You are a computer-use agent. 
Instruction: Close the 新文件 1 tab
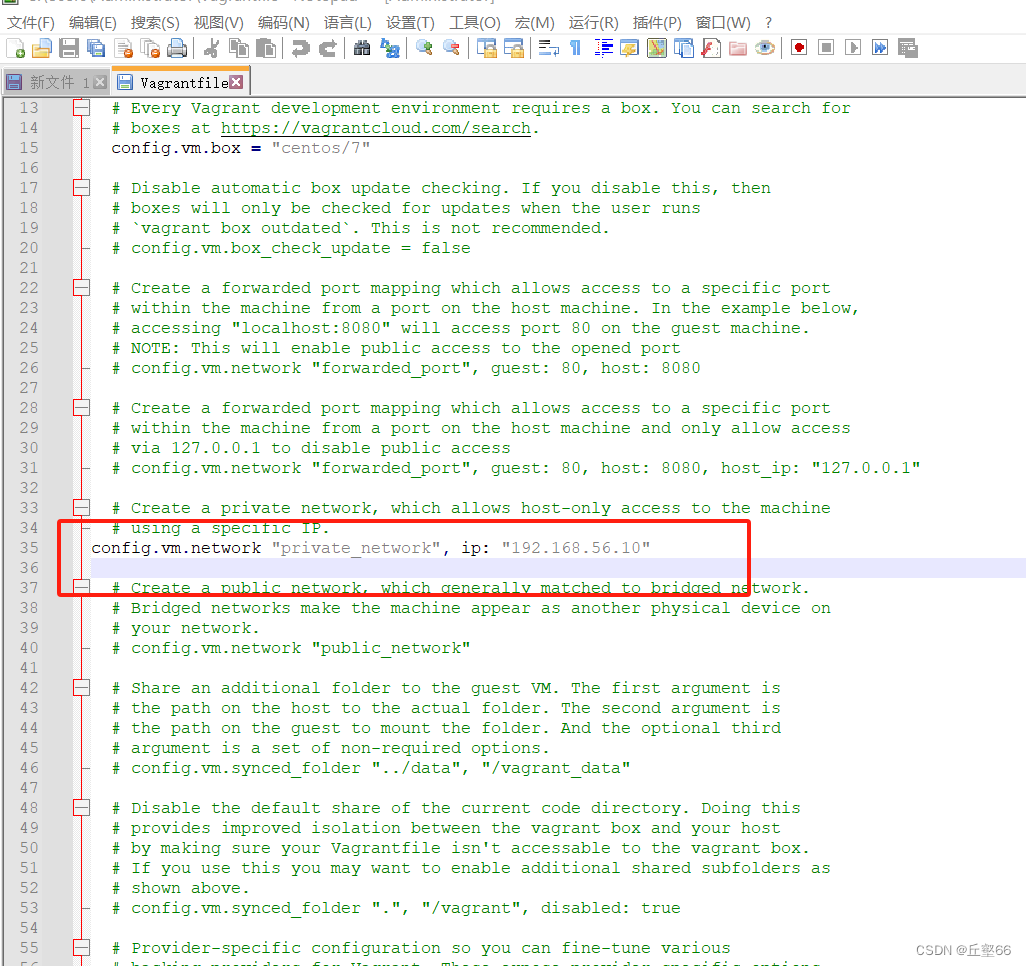coord(99,82)
